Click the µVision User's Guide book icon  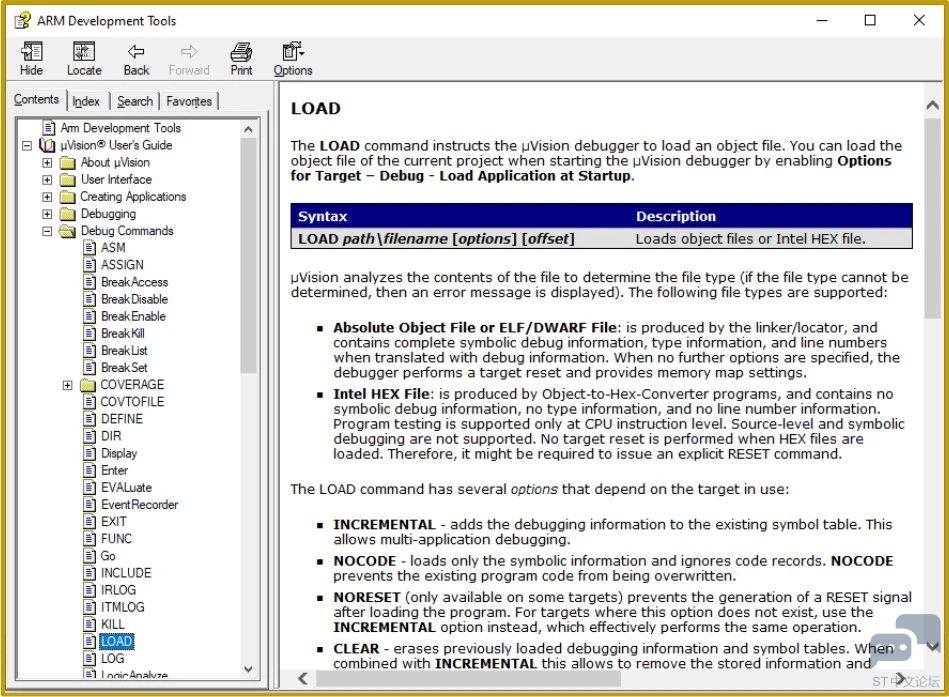(47, 145)
